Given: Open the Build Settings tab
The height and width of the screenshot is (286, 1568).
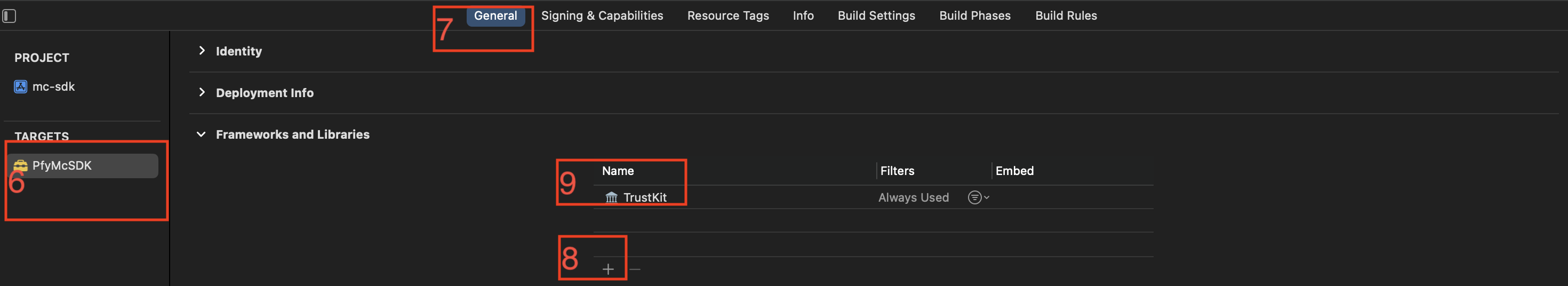Looking at the screenshot, I should click(876, 16).
